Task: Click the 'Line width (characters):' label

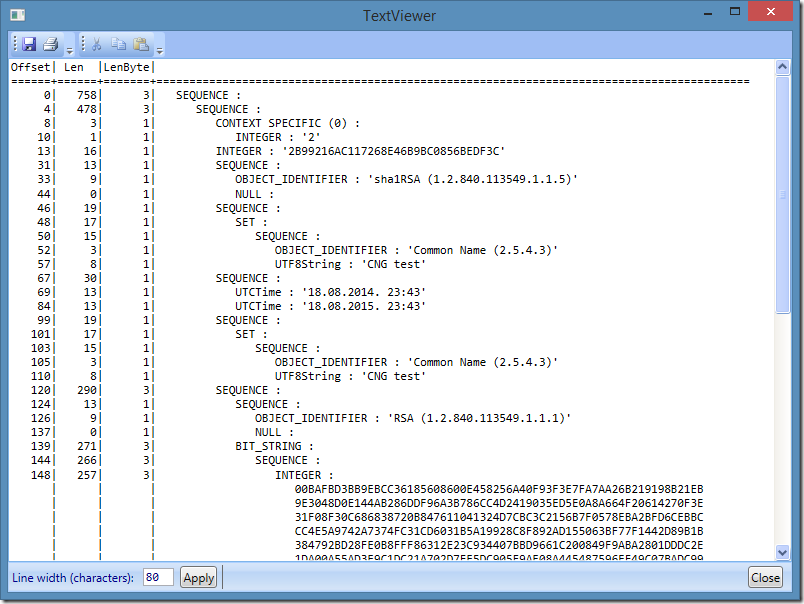Action: click(73, 578)
